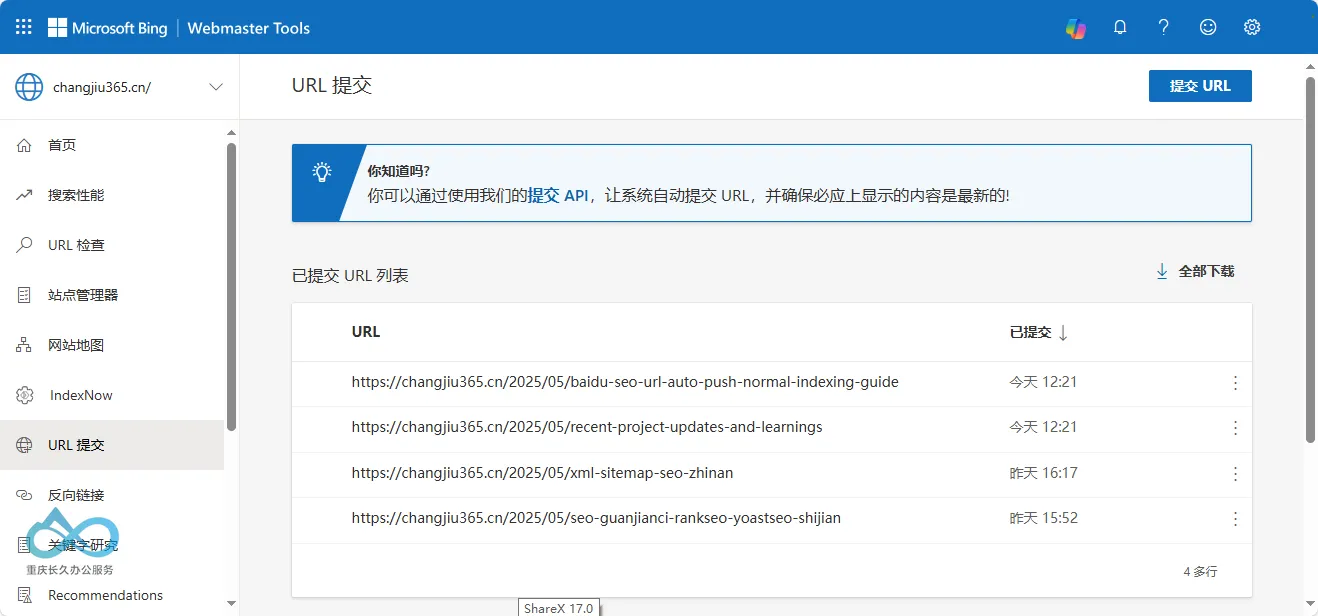Viewport: 1318px width, 616px height.
Task: Open the help question mark
Action: [x=1164, y=28]
